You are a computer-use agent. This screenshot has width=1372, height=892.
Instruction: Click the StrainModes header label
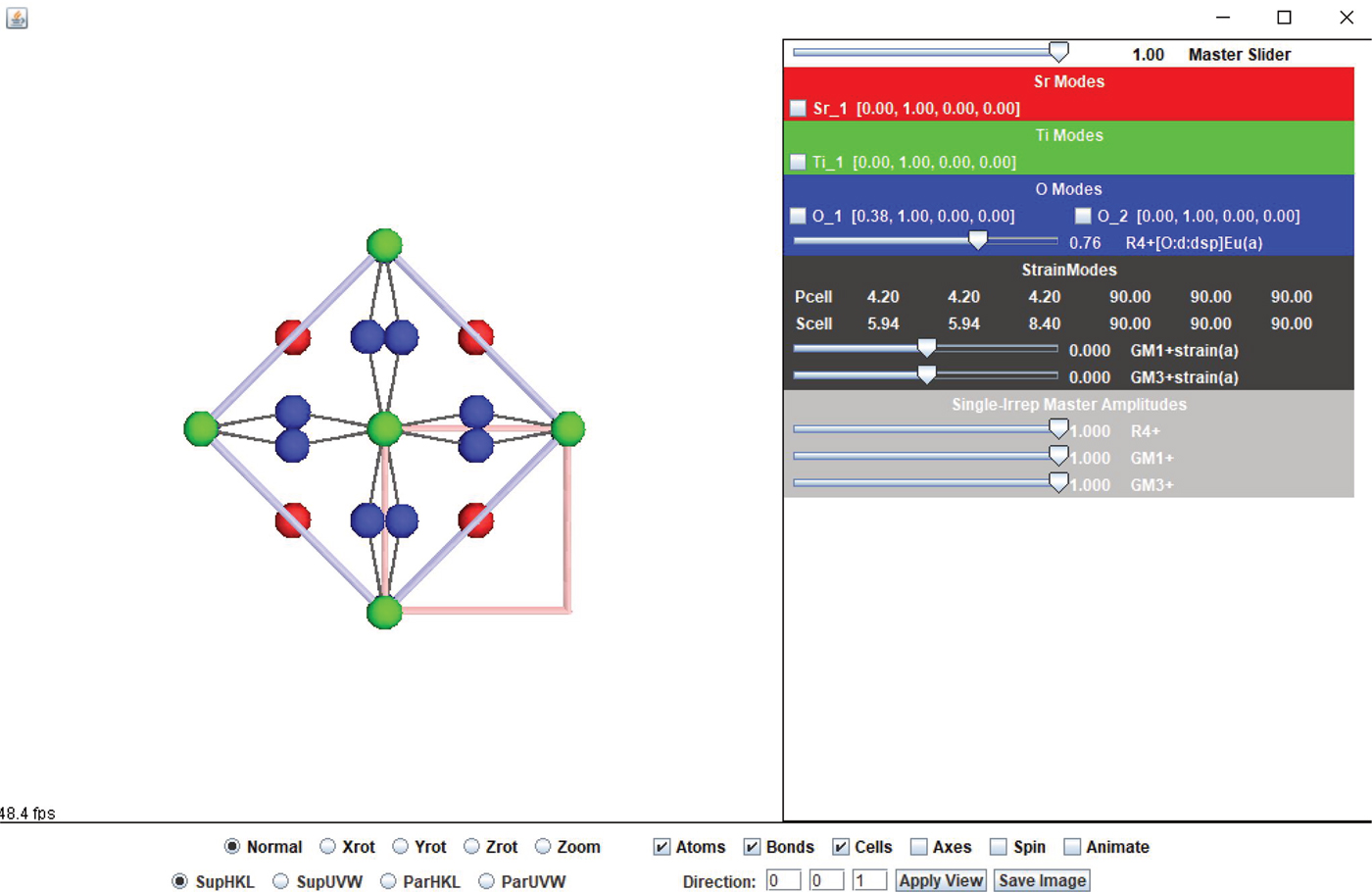1069,270
